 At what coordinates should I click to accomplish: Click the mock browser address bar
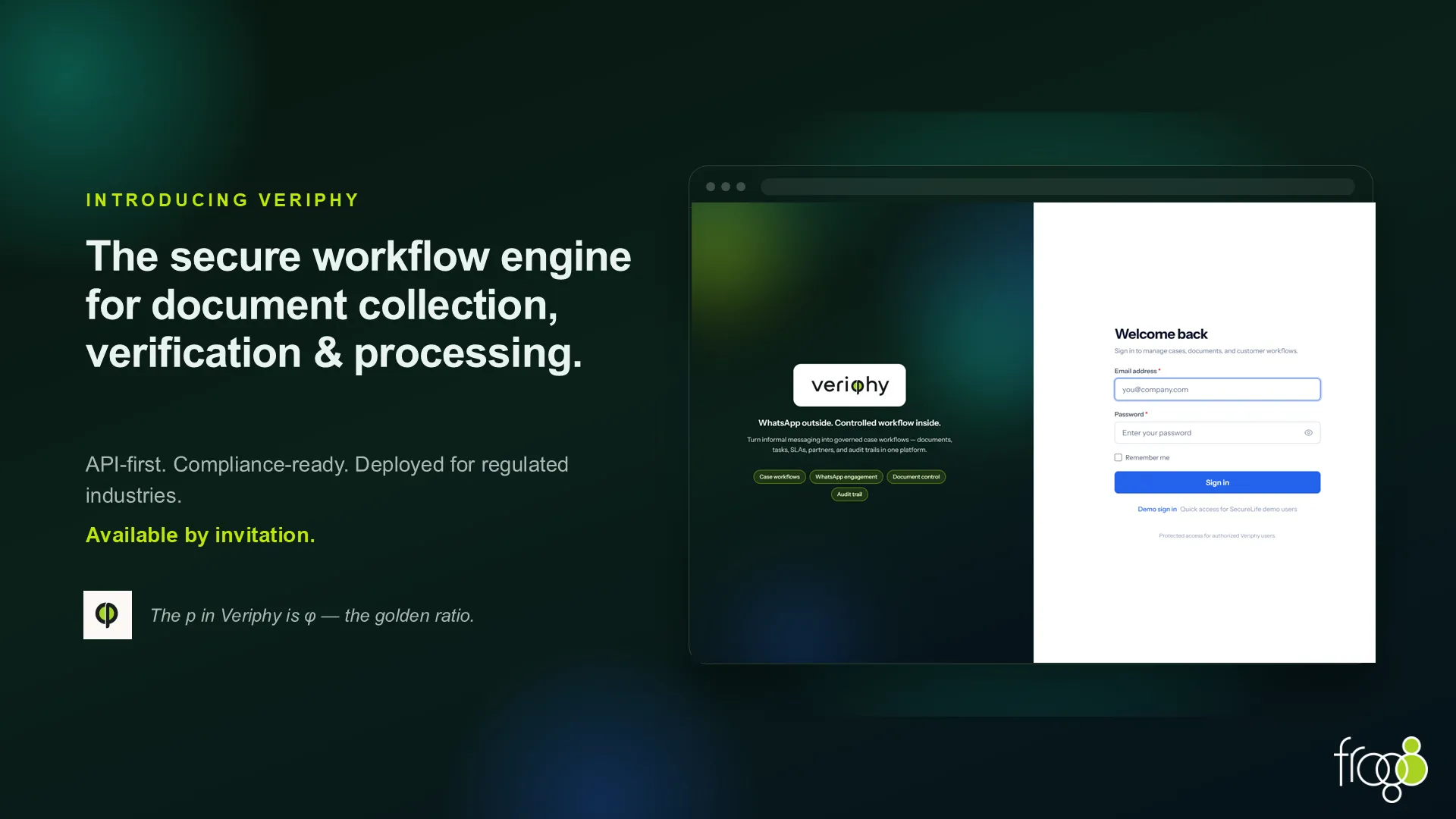click(1058, 187)
